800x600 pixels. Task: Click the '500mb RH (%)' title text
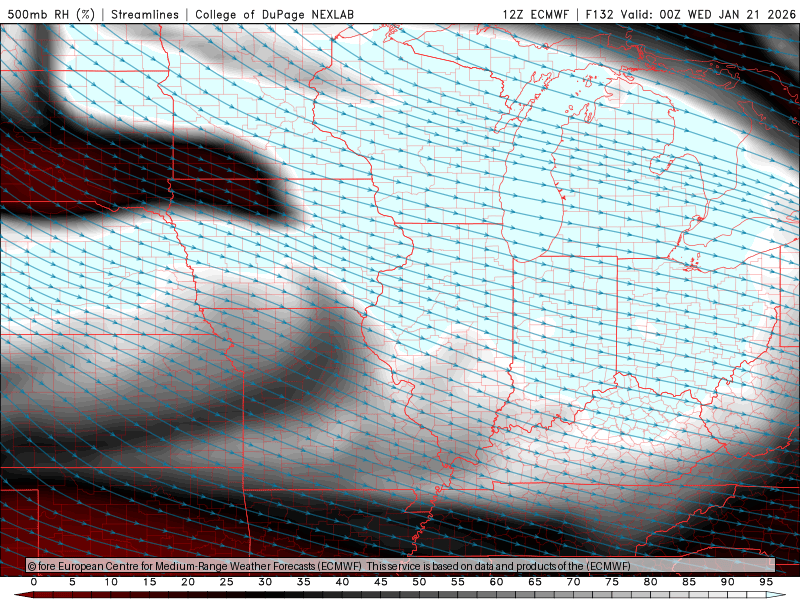(x=52, y=14)
